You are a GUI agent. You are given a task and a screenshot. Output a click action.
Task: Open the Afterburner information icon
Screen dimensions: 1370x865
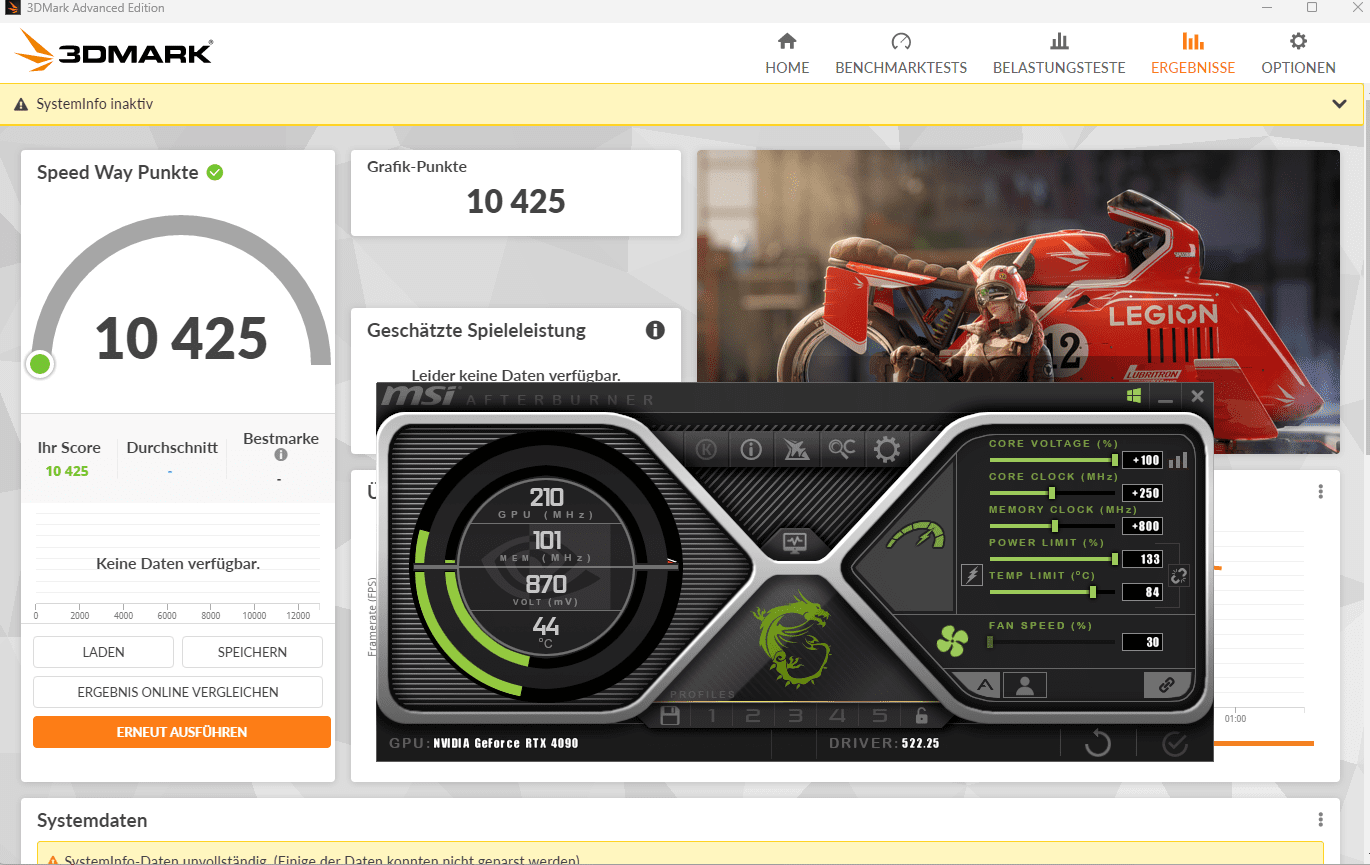(x=751, y=449)
